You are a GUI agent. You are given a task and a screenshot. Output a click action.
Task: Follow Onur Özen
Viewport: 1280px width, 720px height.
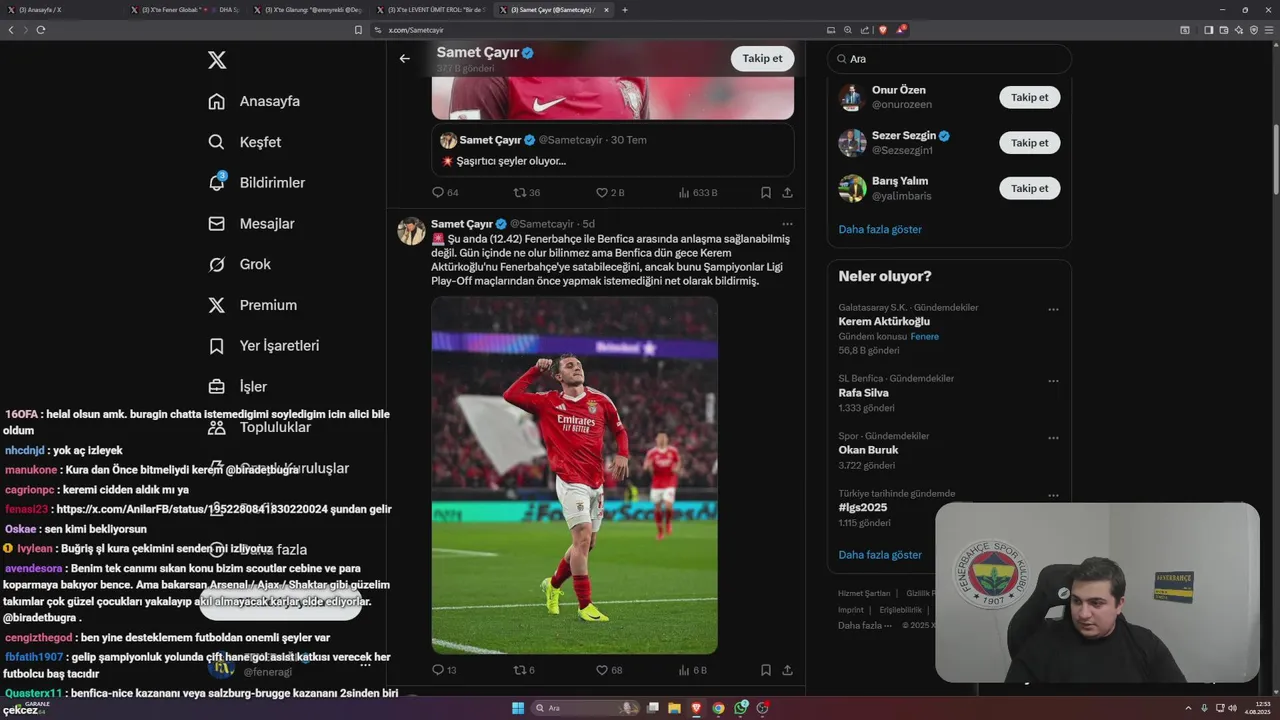coord(1029,97)
